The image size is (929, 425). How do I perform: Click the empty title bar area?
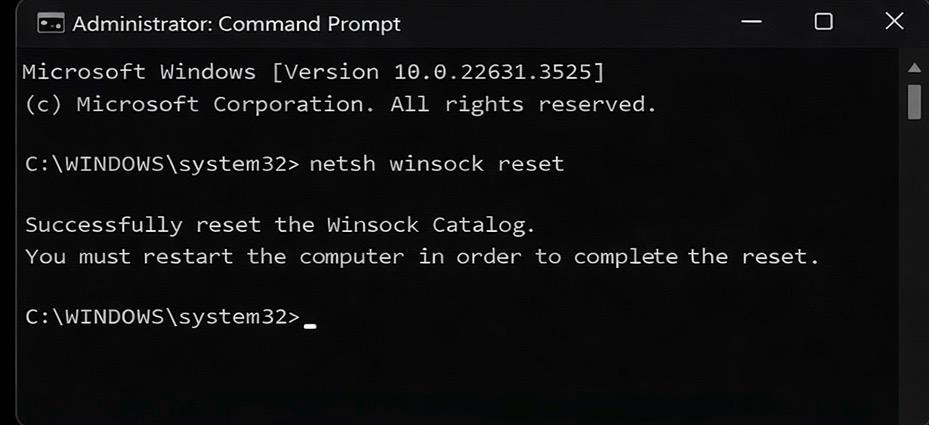[560, 23]
